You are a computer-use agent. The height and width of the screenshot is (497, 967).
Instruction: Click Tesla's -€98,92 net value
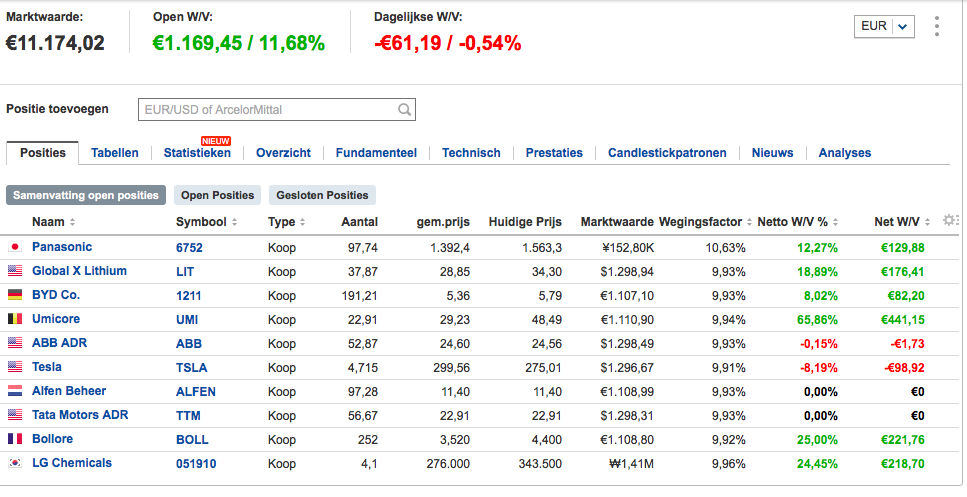pyautogui.click(x=904, y=368)
